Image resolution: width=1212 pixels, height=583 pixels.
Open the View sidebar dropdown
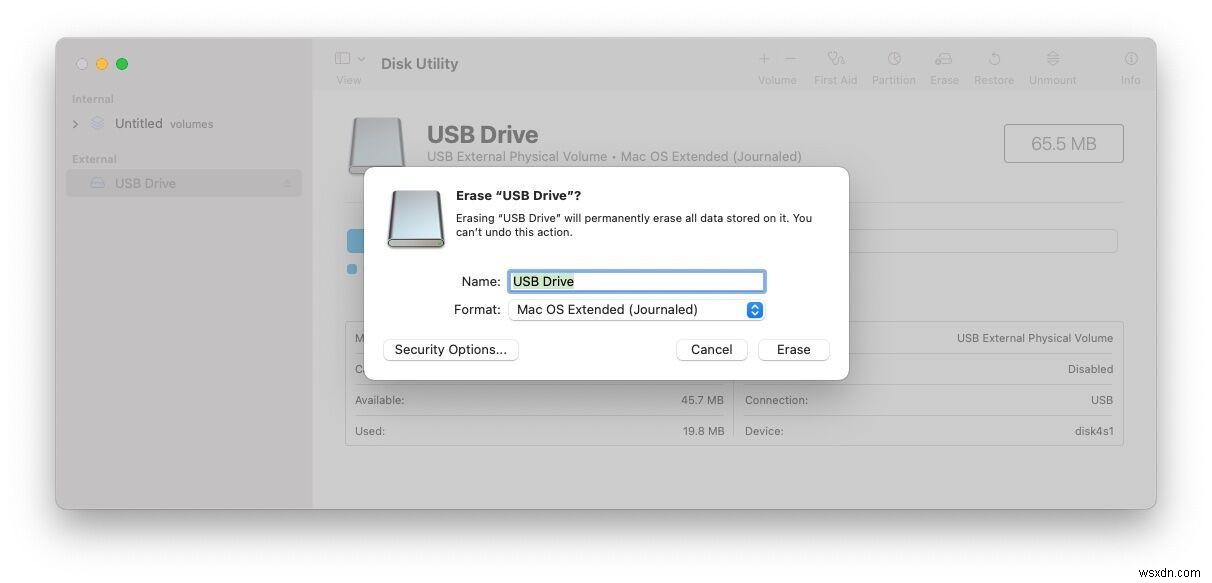(x=350, y=60)
